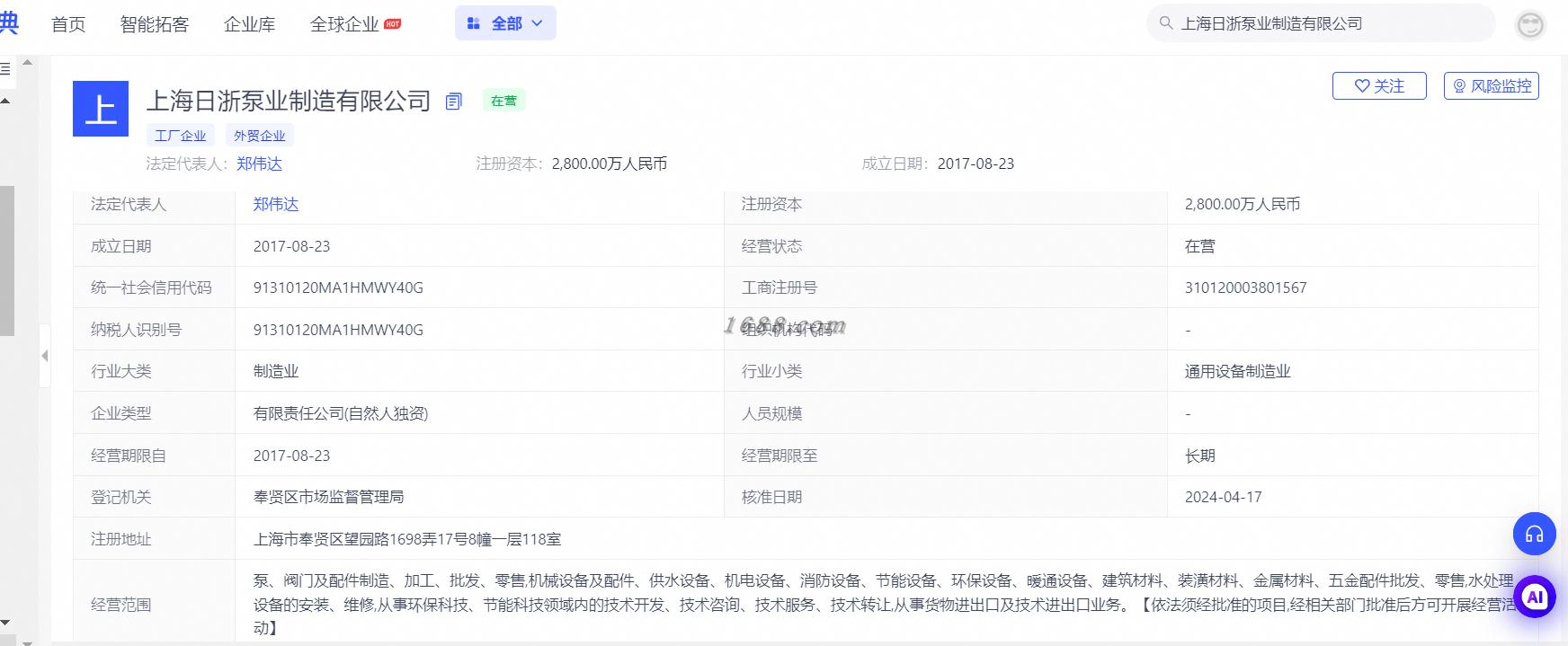This screenshot has width=1568, height=646.
Task: Click the 工商注册号 label cell
Action: pyautogui.click(x=945, y=288)
